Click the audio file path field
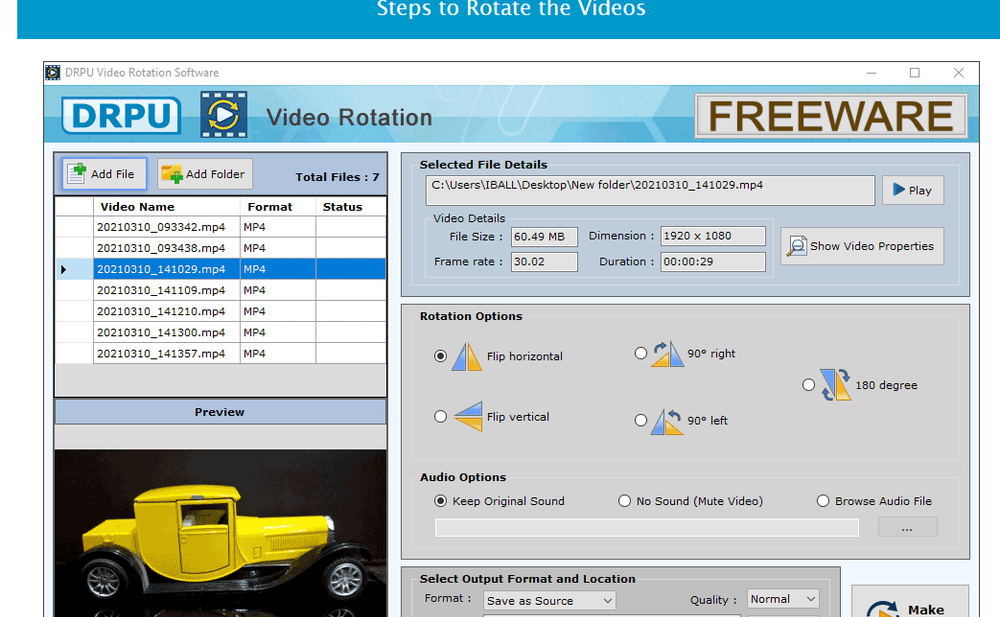 pyautogui.click(x=647, y=528)
